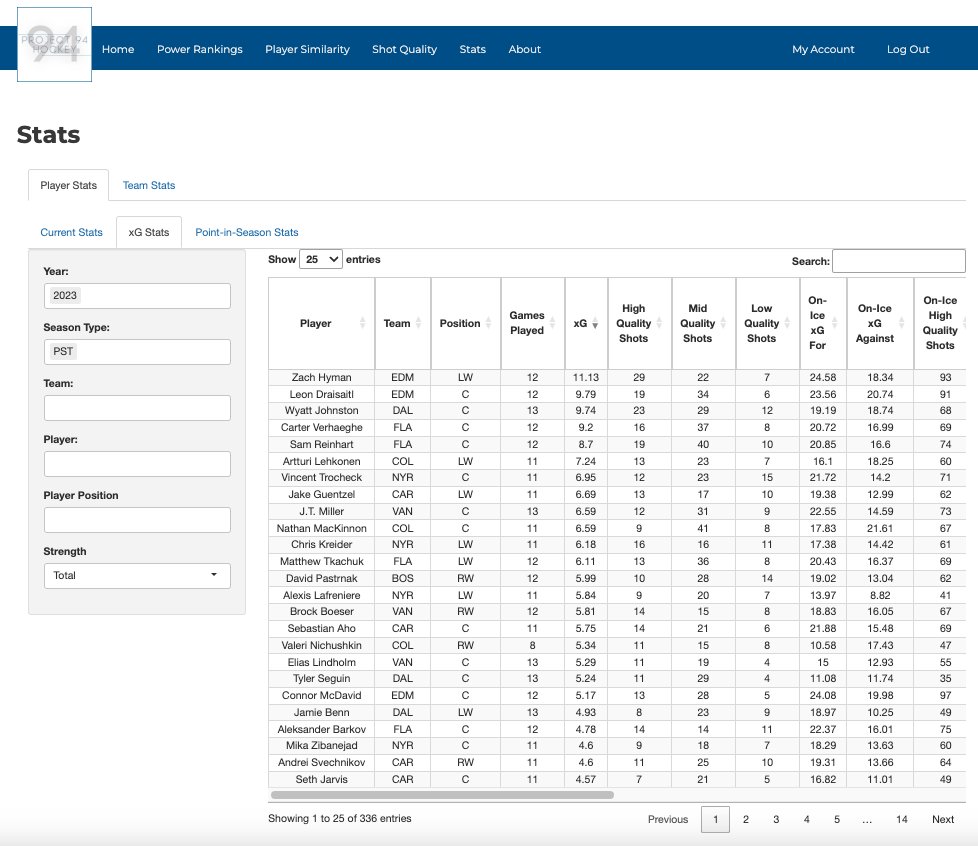Viewport: 978px width, 846px height.
Task: Sort by Low Quality Shots arrows
Action: (787, 323)
